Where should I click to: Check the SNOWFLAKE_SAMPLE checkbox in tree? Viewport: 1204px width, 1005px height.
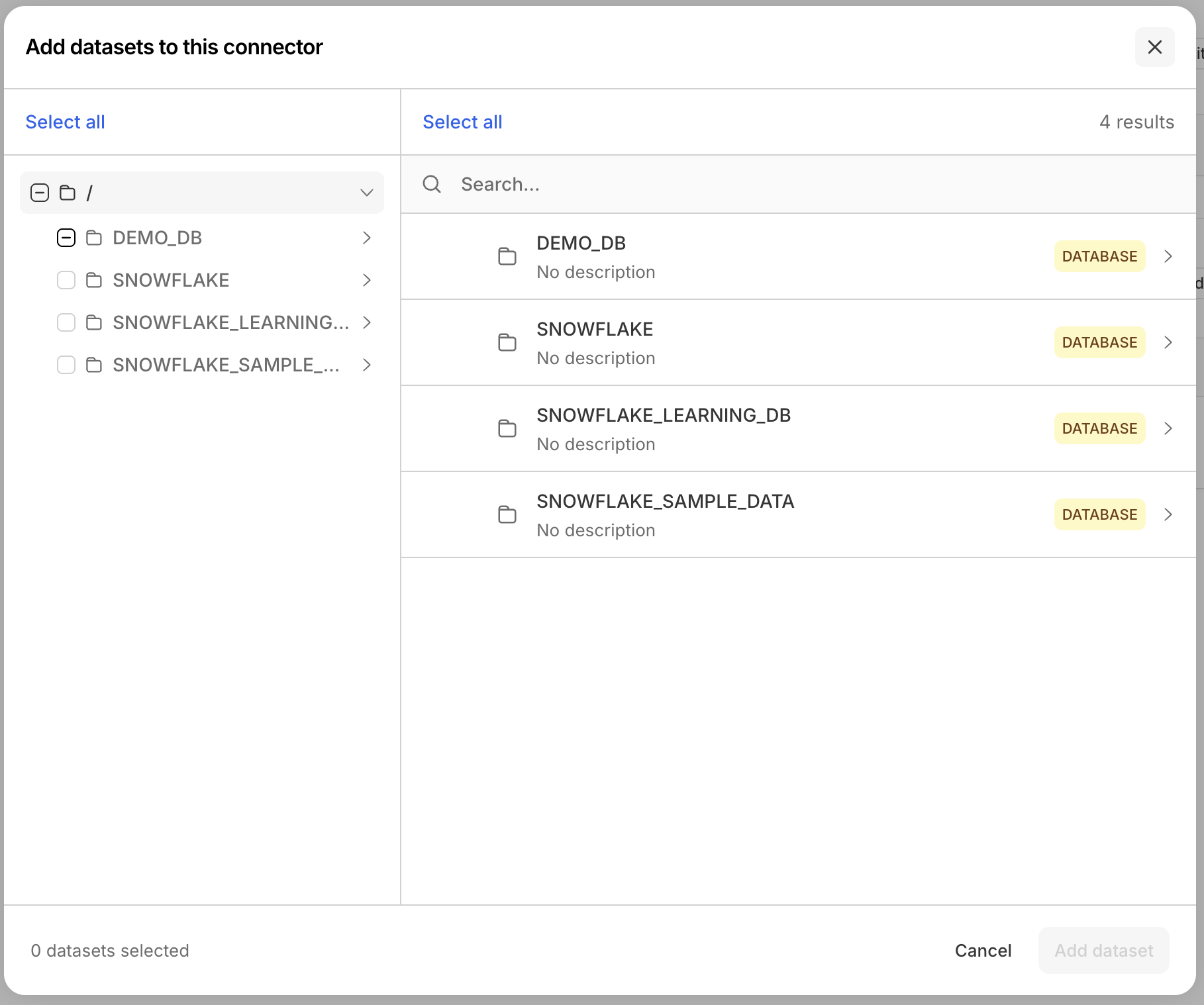[66, 365]
